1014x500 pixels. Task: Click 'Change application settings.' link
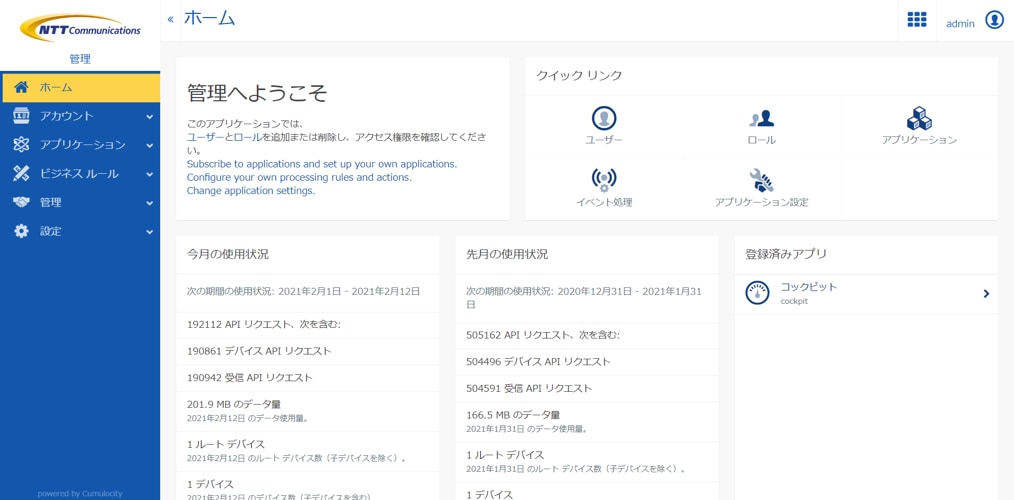(x=251, y=190)
